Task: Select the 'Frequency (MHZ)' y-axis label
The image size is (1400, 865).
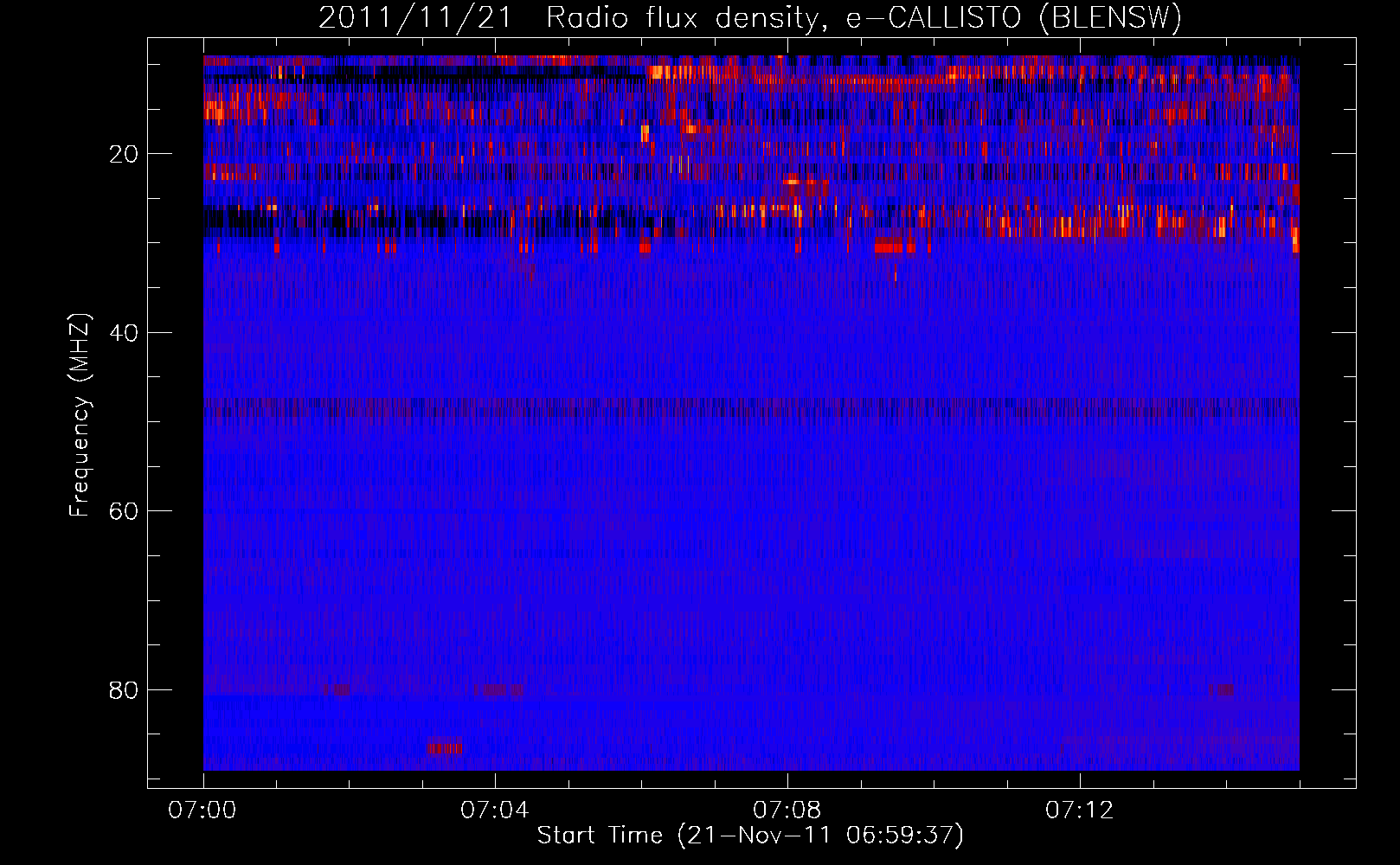Action: pos(80,415)
